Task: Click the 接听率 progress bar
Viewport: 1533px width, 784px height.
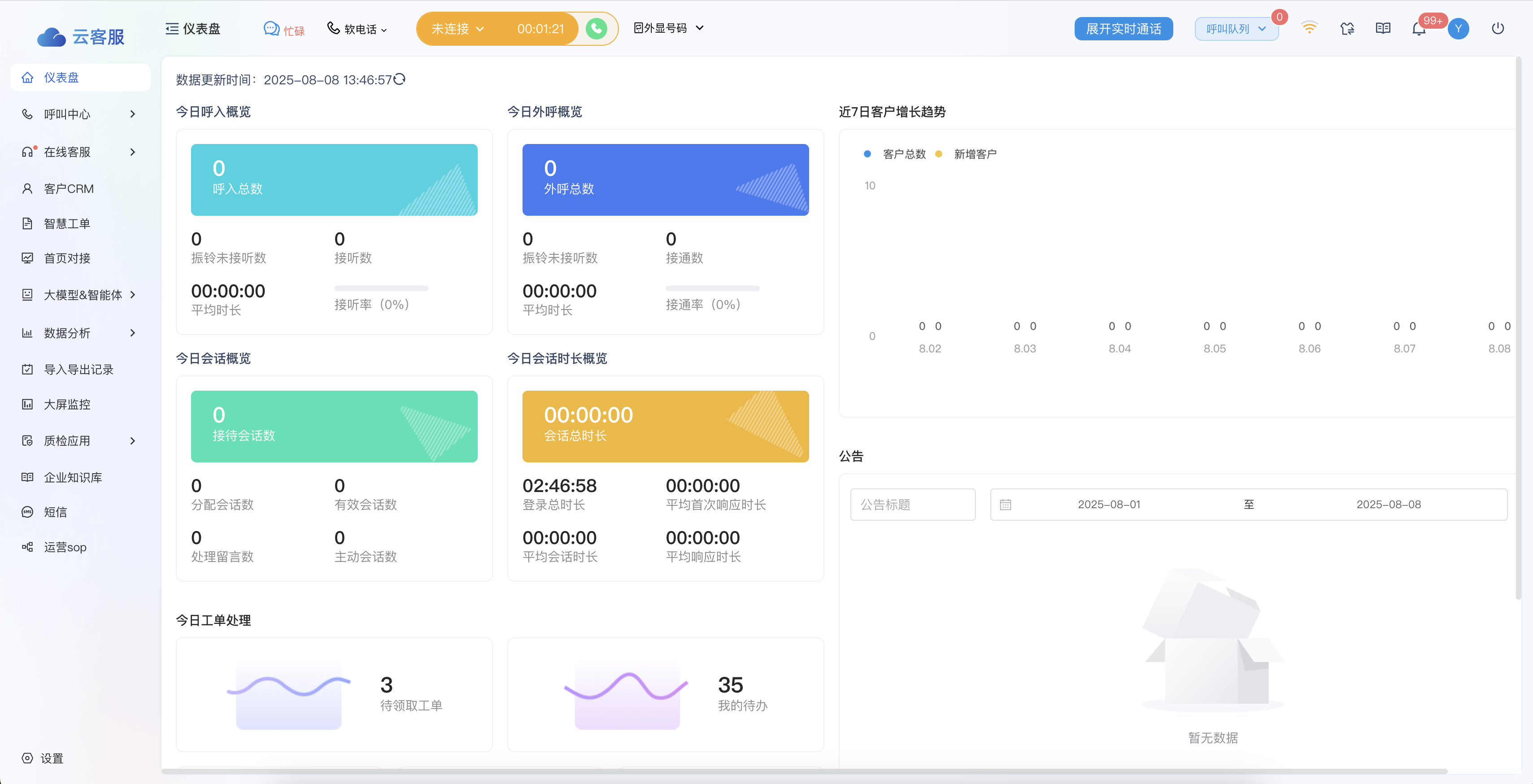Action: [381, 288]
